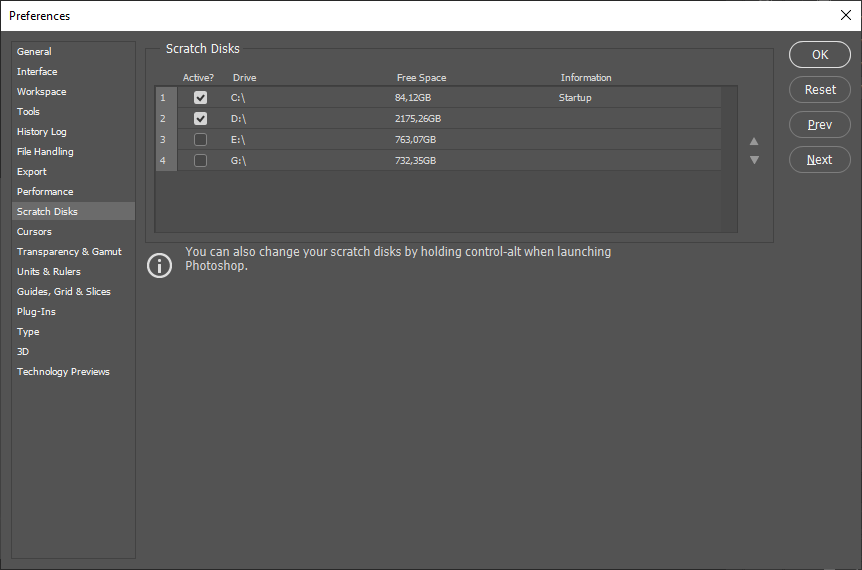862x570 pixels.
Task: Open the General preferences section
Action: pos(73,52)
